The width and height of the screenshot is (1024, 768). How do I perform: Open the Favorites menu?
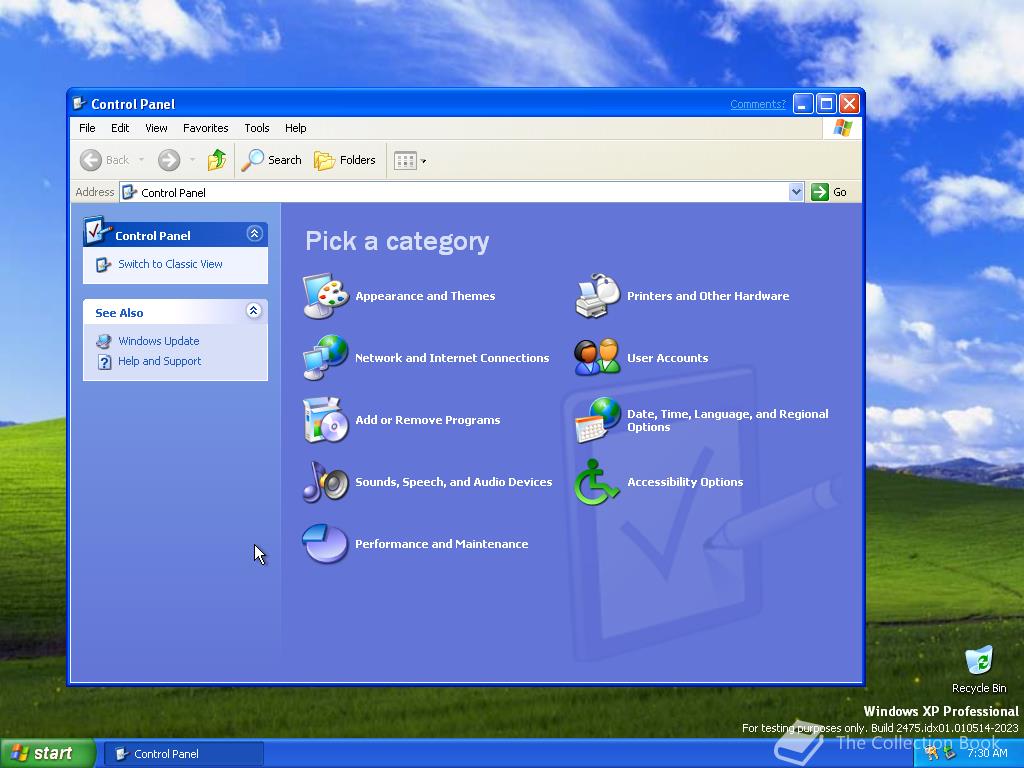click(206, 128)
